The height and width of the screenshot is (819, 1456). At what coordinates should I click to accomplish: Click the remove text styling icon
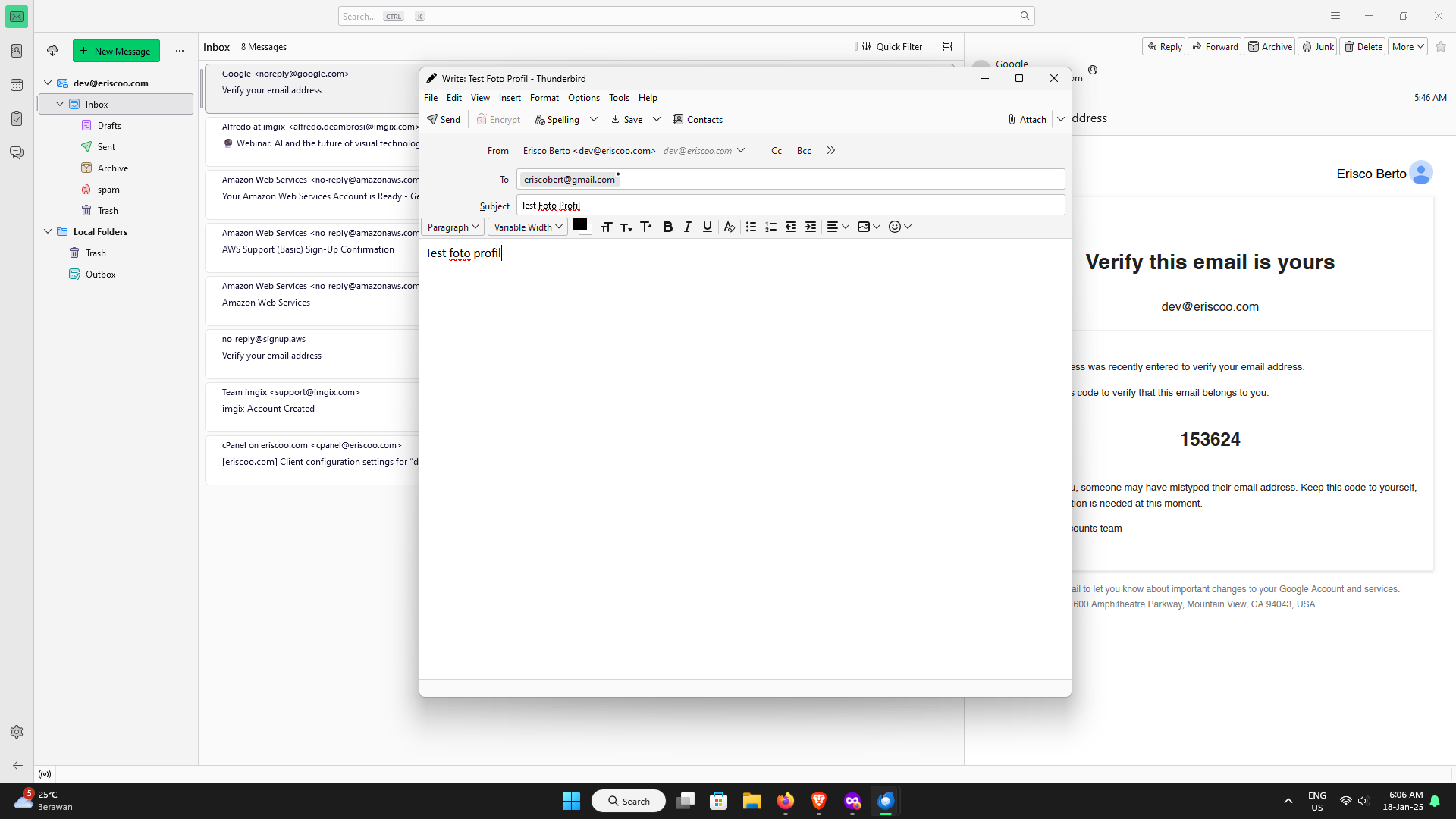point(729,227)
